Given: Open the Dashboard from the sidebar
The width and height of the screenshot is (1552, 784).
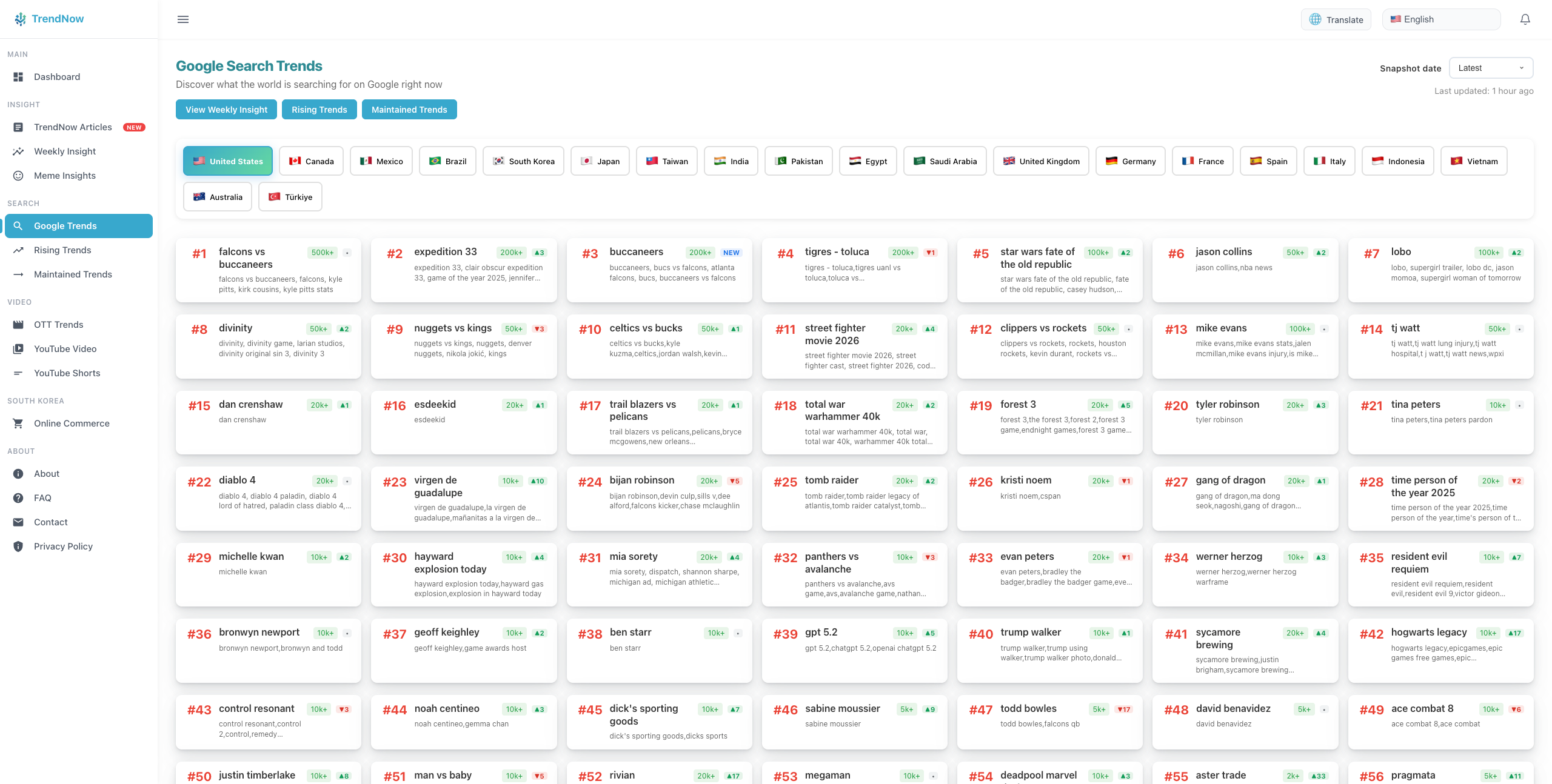Looking at the screenshot, I should coord(57,76).
